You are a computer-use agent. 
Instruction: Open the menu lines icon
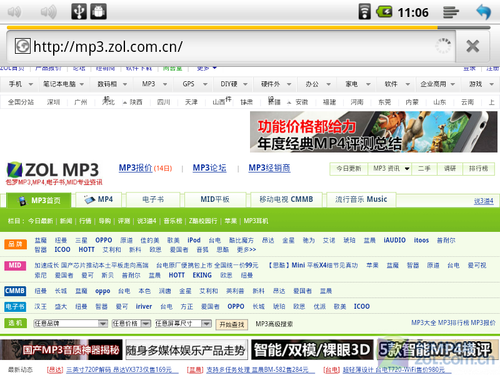(451, 12)
